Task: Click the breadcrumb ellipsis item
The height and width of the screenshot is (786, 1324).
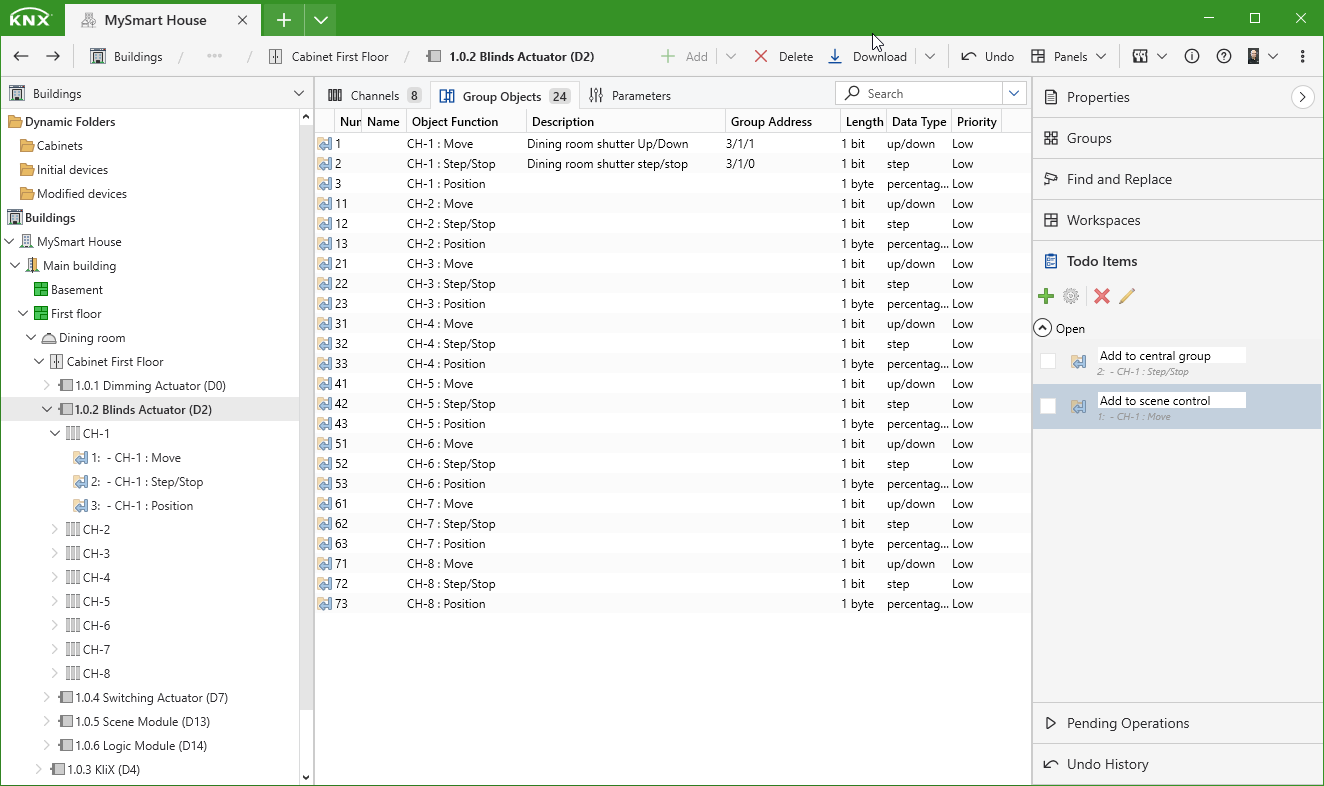Action: [x=214, y=57]
